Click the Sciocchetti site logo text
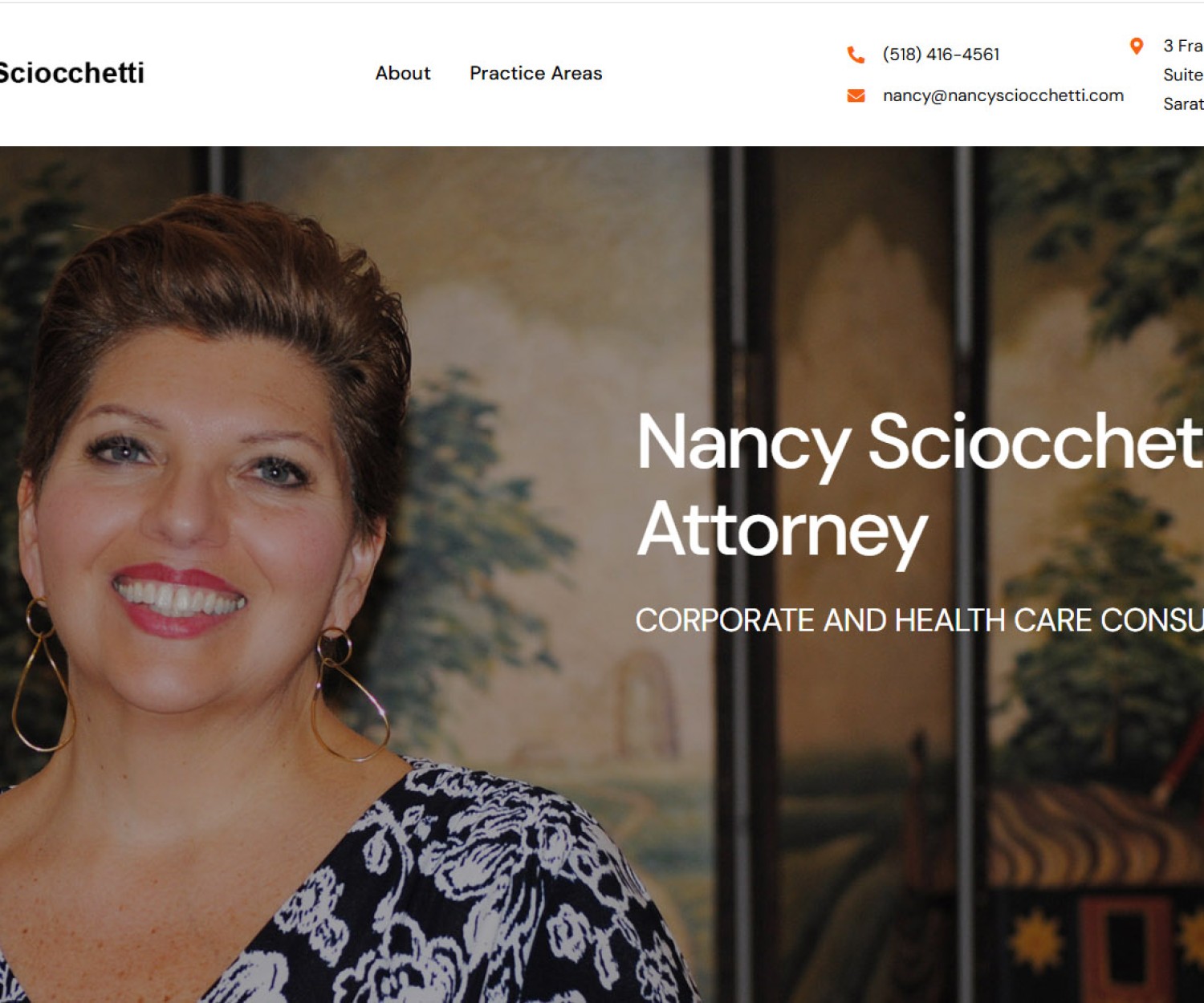Image resolution: width=1204 pixels, height=1003 pixels. point(71,73)
